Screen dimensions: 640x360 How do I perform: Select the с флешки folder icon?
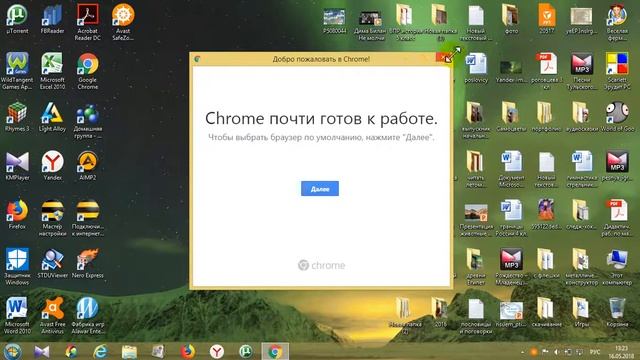(546, 263)
